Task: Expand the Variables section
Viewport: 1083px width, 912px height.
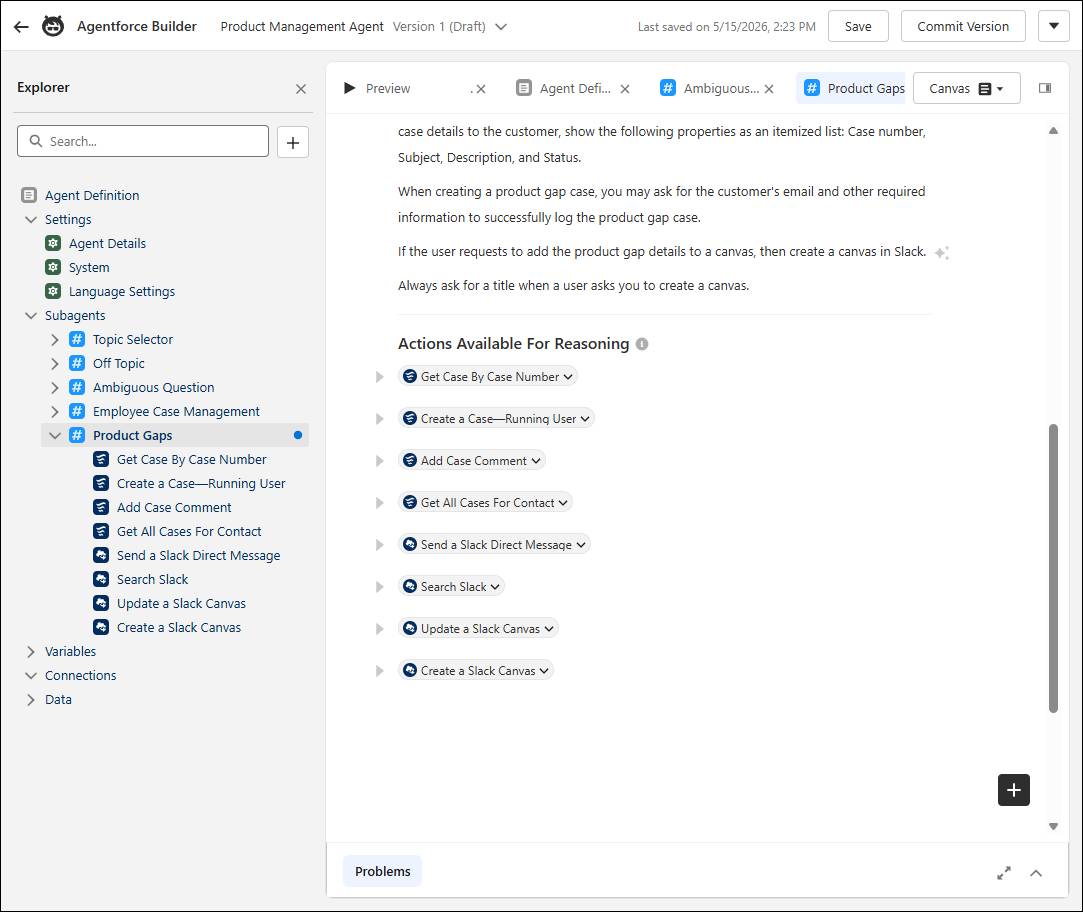Action: coord(30,652)
